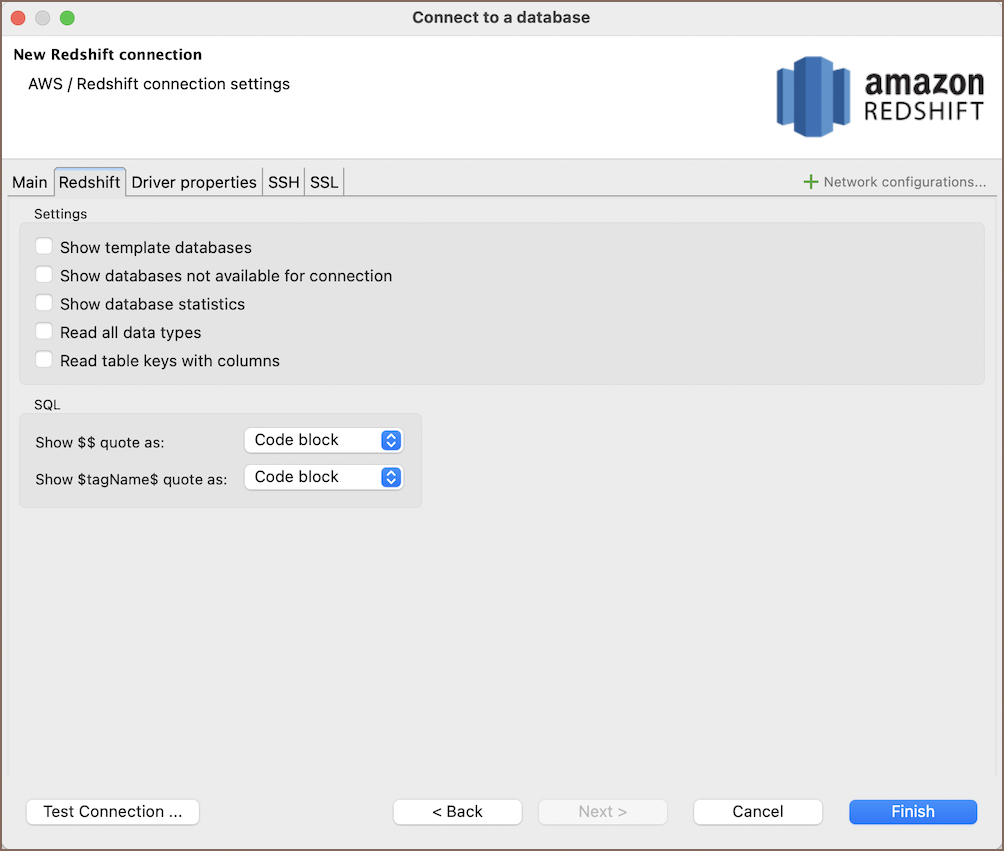Enable Read all data types checkbox
1004x851 pixels.
(x=44, y=332)
